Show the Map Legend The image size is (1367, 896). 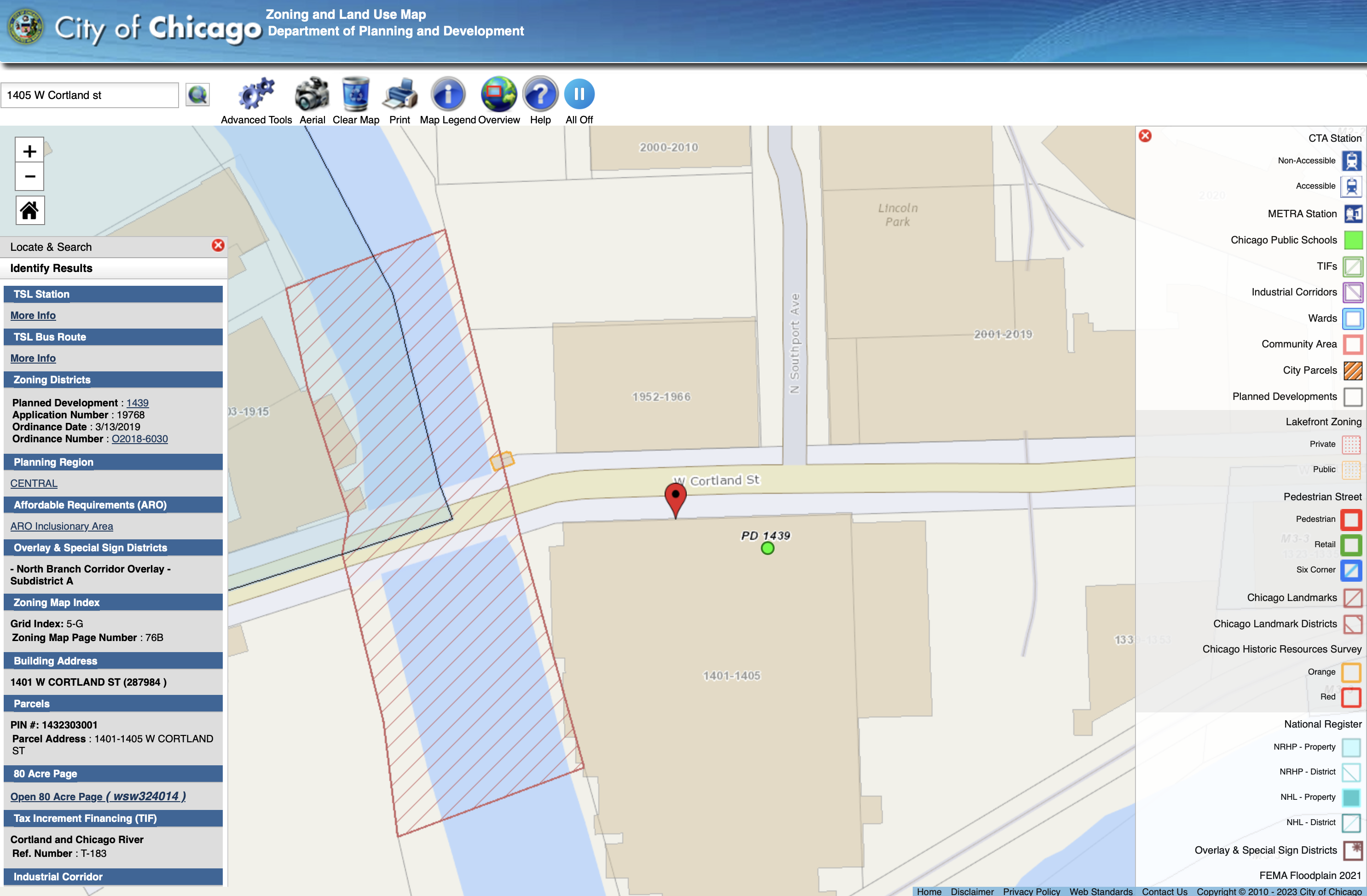pyautogui.click(x=447, y=95)
